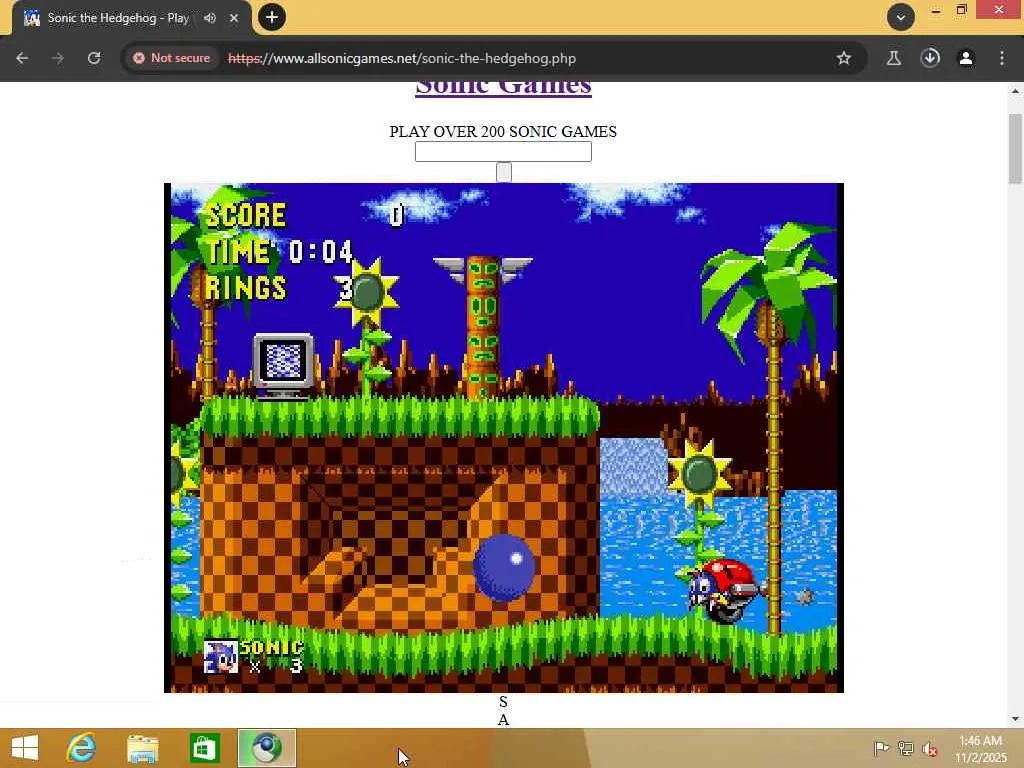Click the SCORE label in game
The height and width of the screenshot is (768, 1024).
click(x=246, y=216)
